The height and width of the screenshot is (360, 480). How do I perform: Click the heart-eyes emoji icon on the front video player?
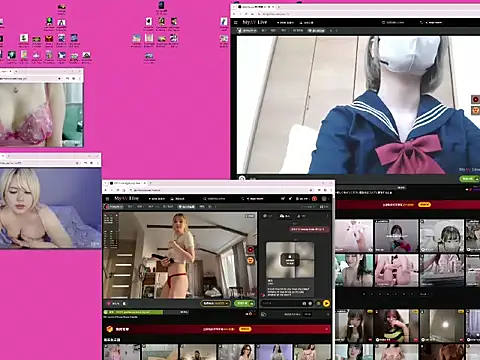(x=251, y=260)
